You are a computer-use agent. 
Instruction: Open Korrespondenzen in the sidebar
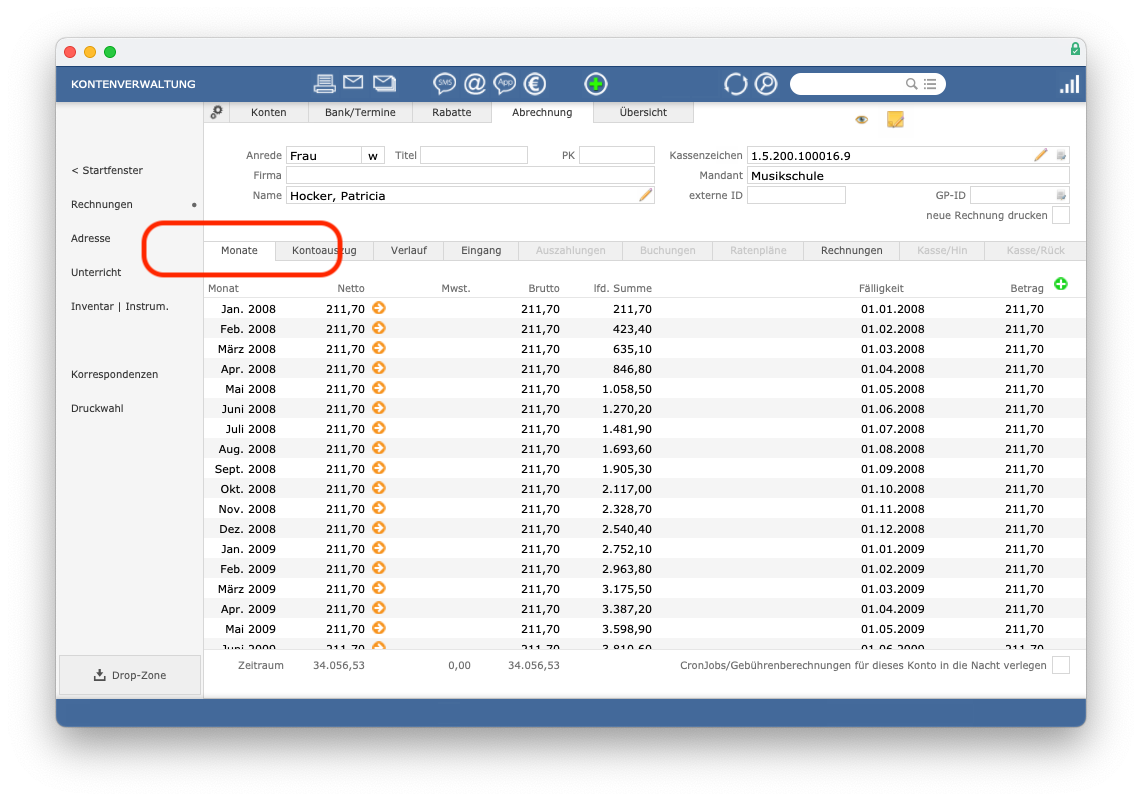tap(114, 374)
